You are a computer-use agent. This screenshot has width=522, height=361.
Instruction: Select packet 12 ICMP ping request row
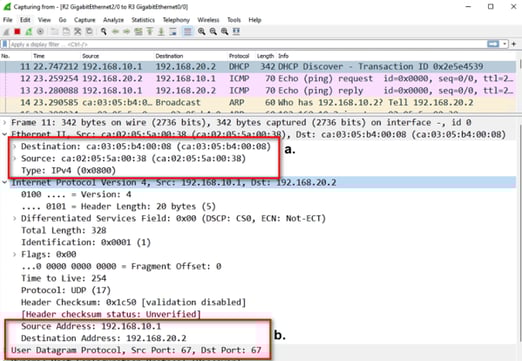pyautogui.click(x=258, y=79)
